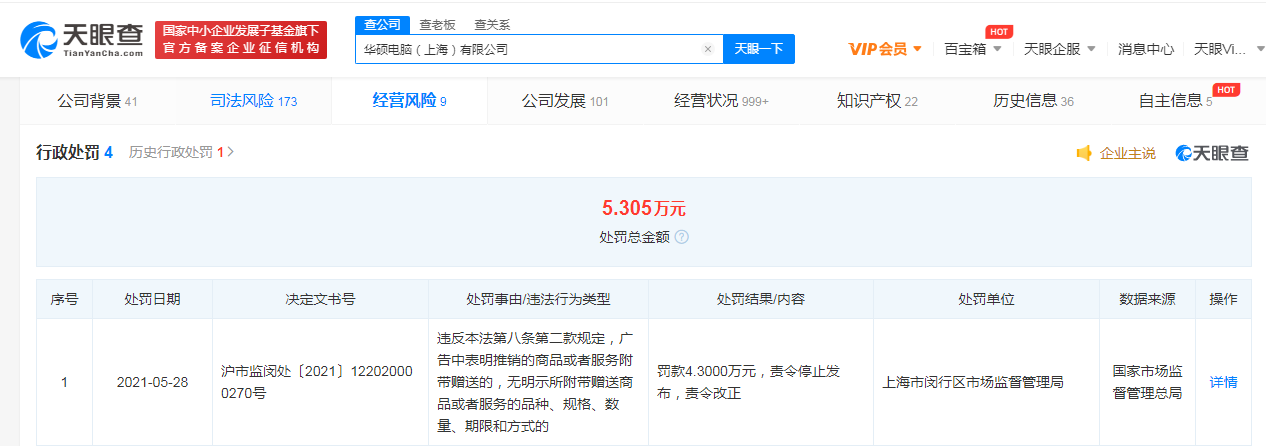Clear the search box with the x icon

(707, 49)
